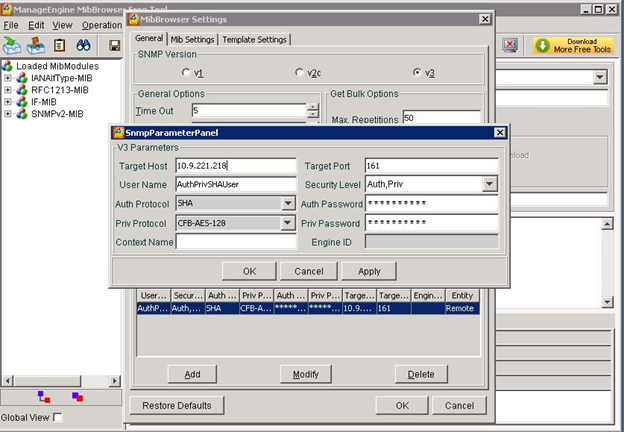This screenshot has width=624, height=432.
Task: Click the RFC1213-MIB module icon
Action: pos(22,90)
